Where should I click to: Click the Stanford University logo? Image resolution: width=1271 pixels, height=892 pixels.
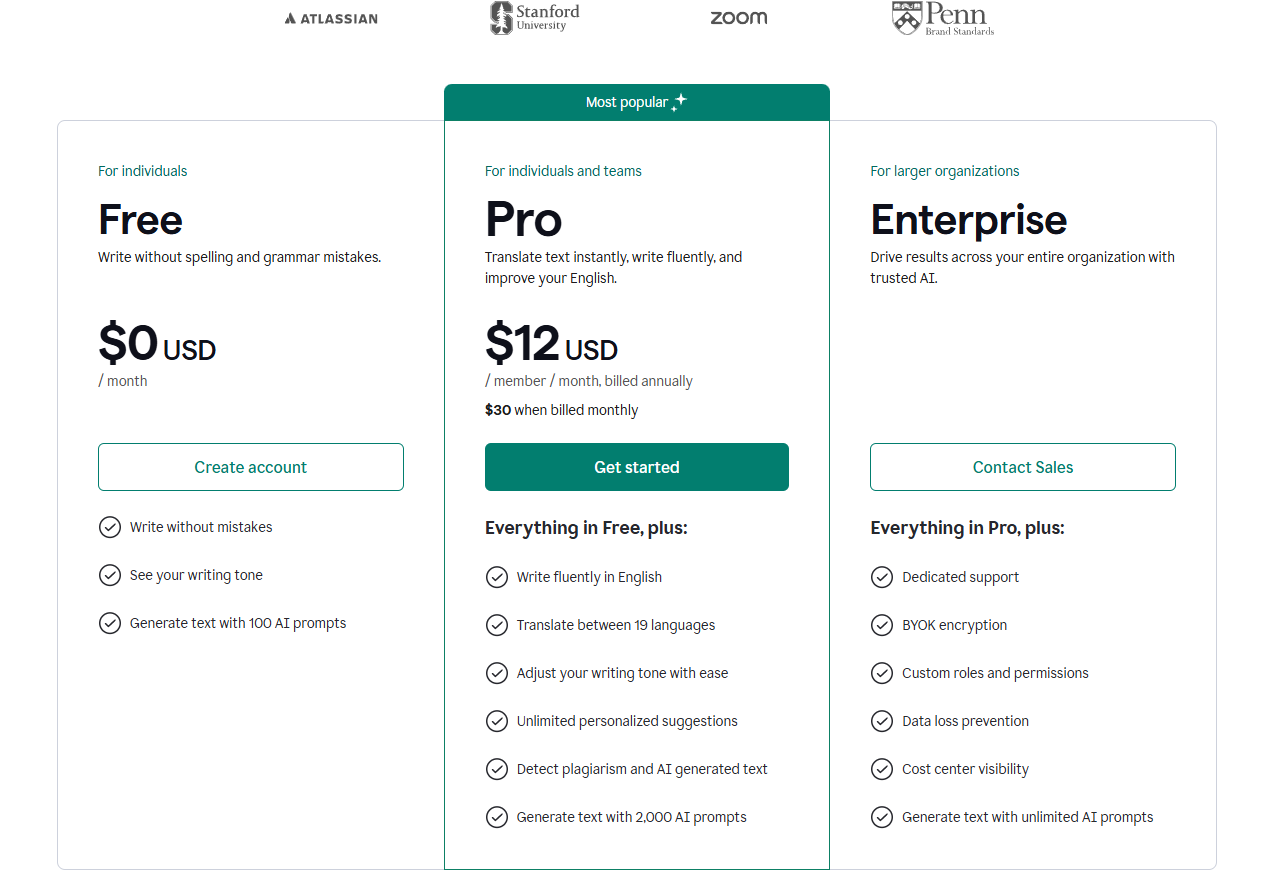point(535,17)
